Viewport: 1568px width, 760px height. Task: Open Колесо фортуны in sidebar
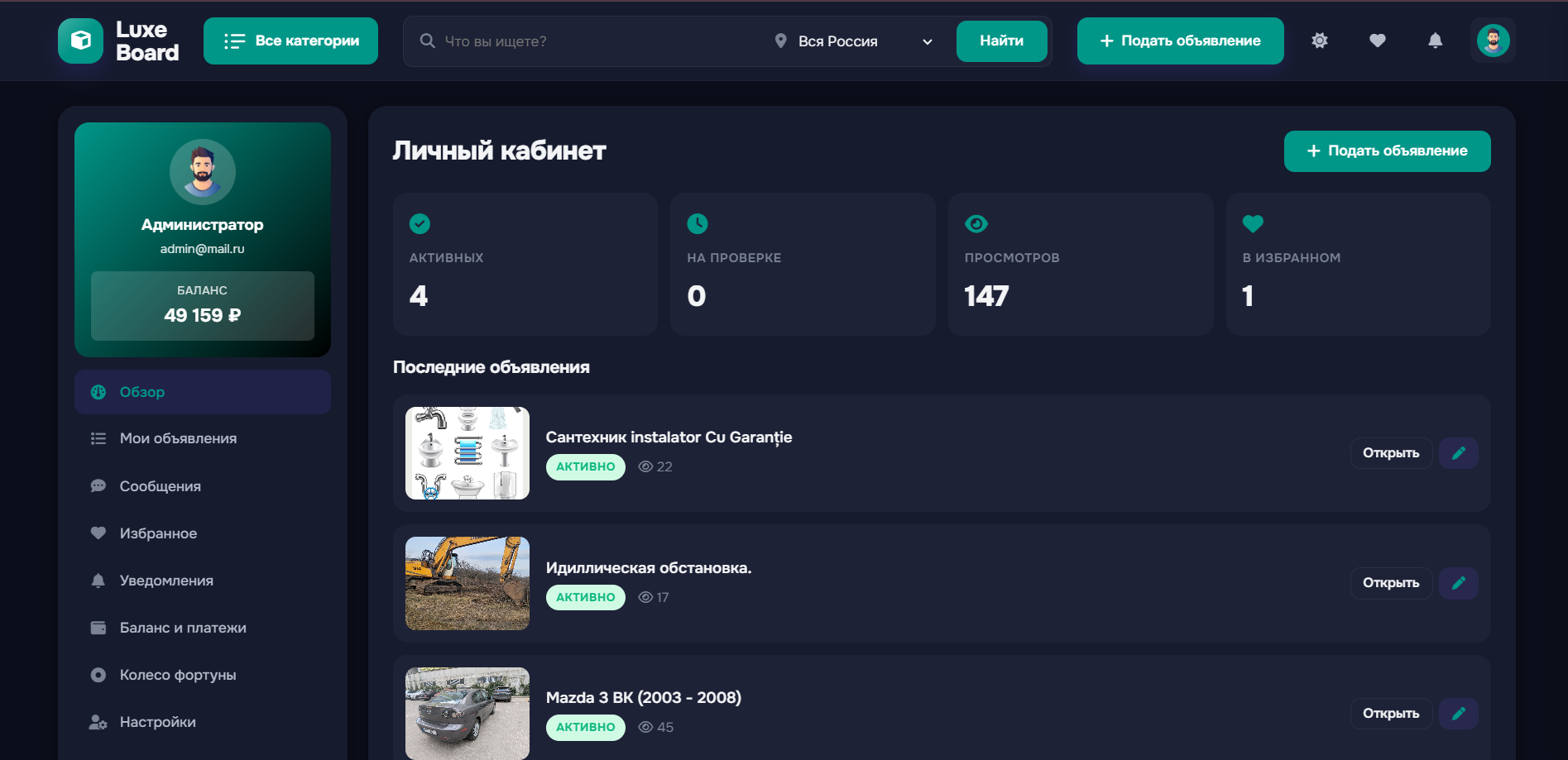click(x=203, y=675)
